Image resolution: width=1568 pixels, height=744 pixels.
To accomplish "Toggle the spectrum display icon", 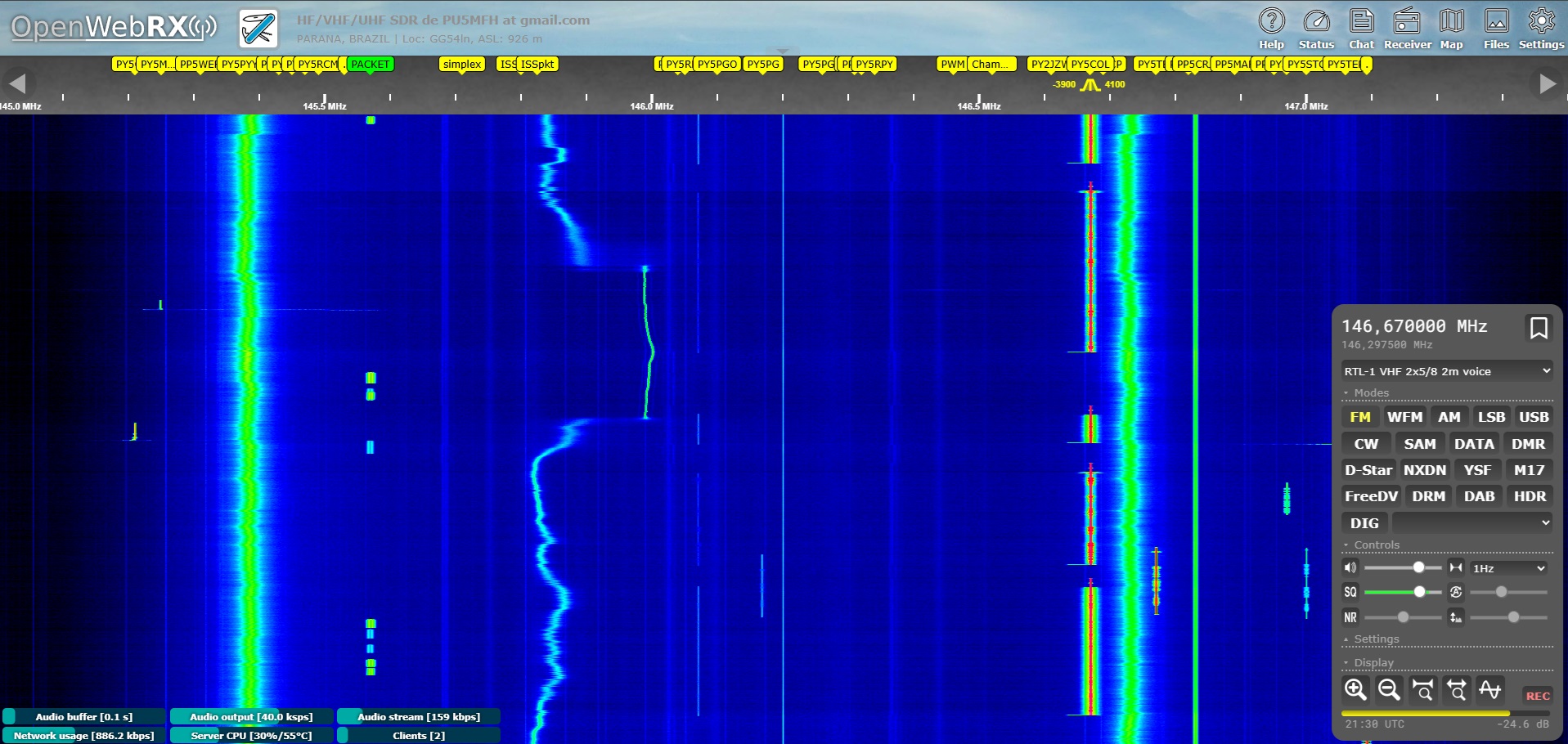I will [1489, 690].
